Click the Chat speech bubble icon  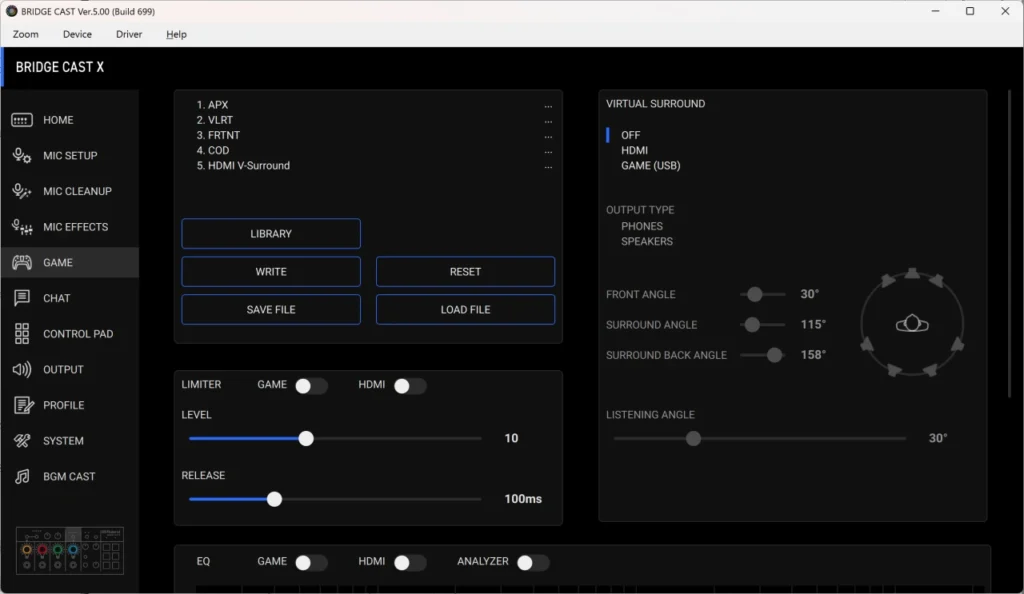click(x=22, y=298)
